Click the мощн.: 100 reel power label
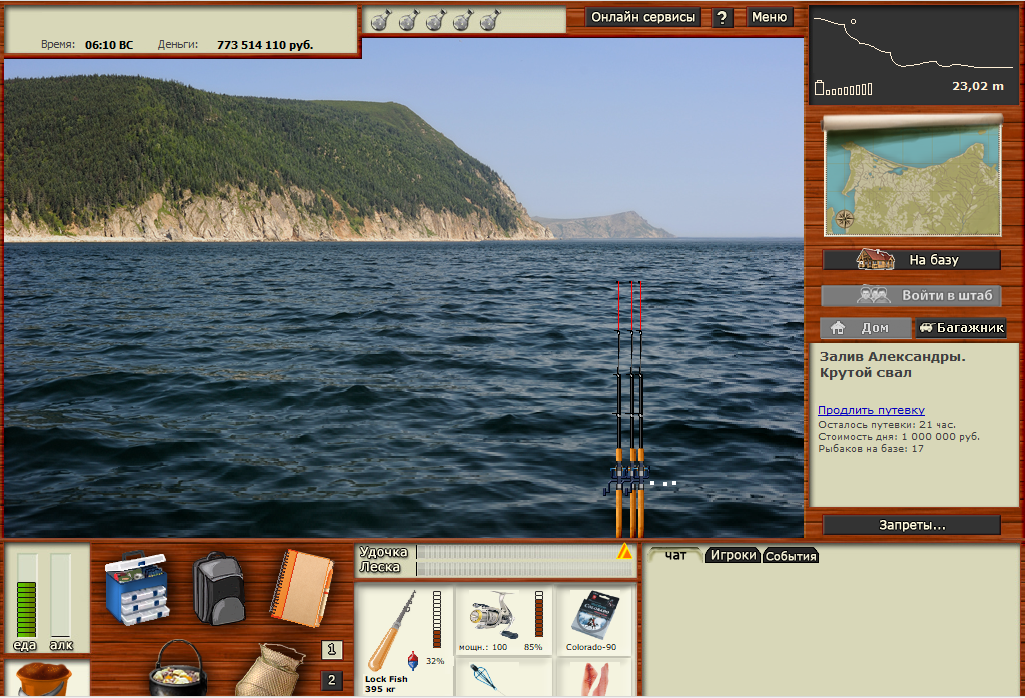This screenshot has height=698, width=1025. point(482,647)
